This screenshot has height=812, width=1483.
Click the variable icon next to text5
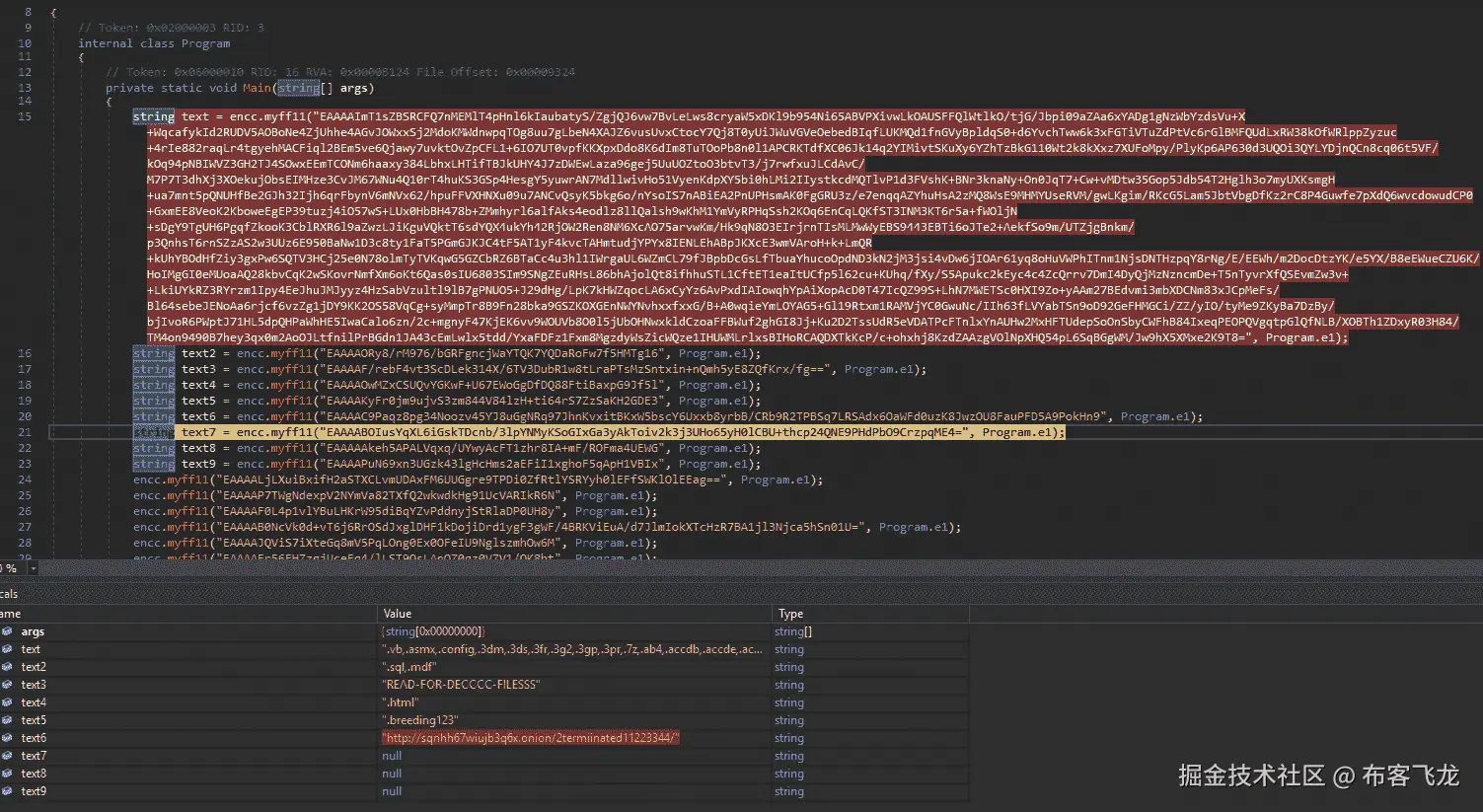(x=7, y=720)
